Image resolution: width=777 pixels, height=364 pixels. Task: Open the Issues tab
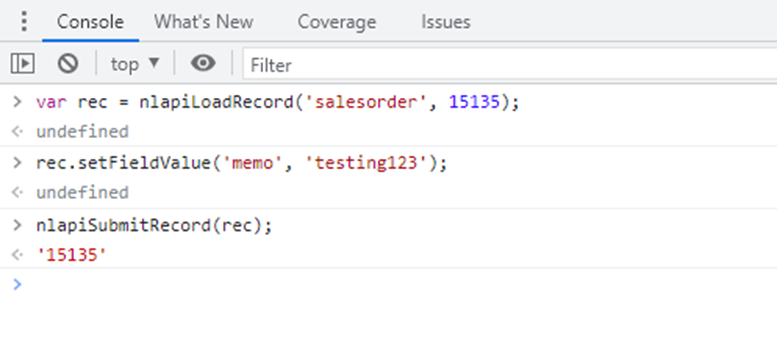(446, 22)
